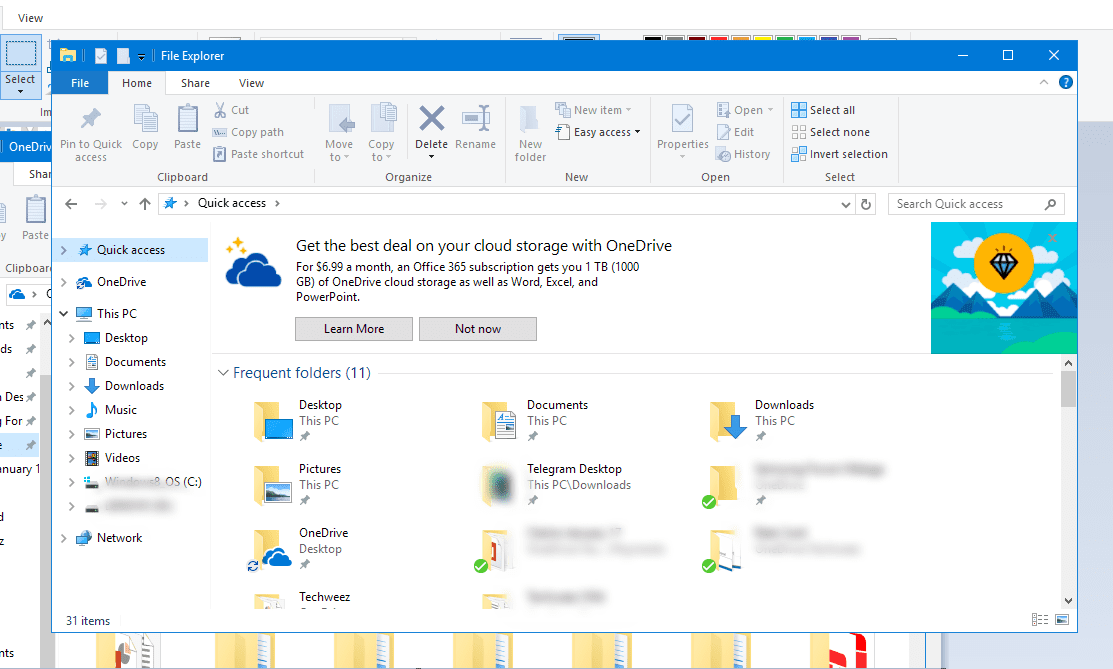1113x669 pixels.
Task: Click Select none
Action: [x=830, y=132]
